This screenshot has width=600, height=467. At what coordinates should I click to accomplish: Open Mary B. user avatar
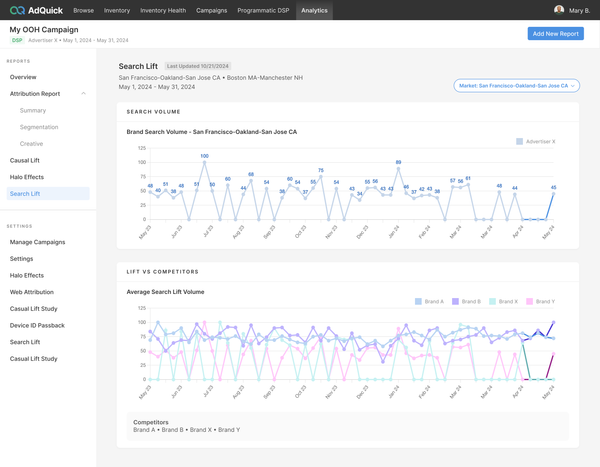[559, 10]
